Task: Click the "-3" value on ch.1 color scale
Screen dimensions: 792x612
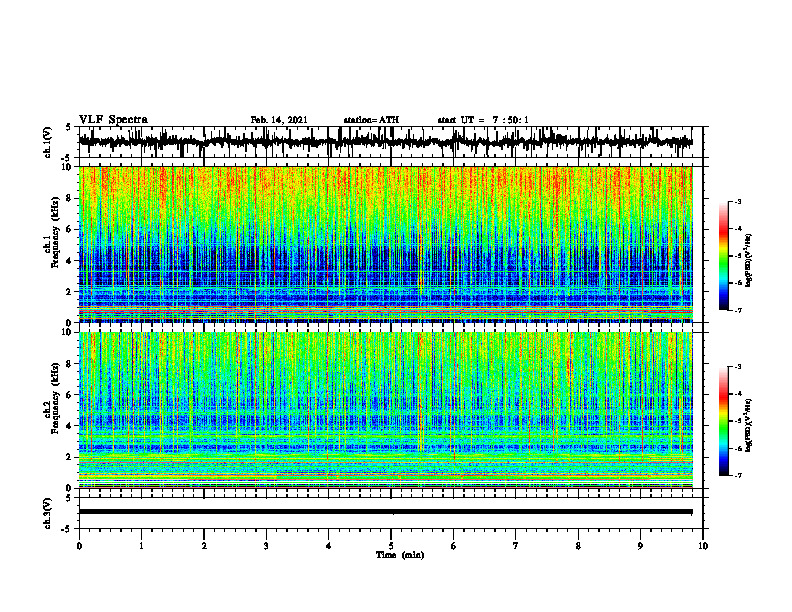Action: (737, 201)
